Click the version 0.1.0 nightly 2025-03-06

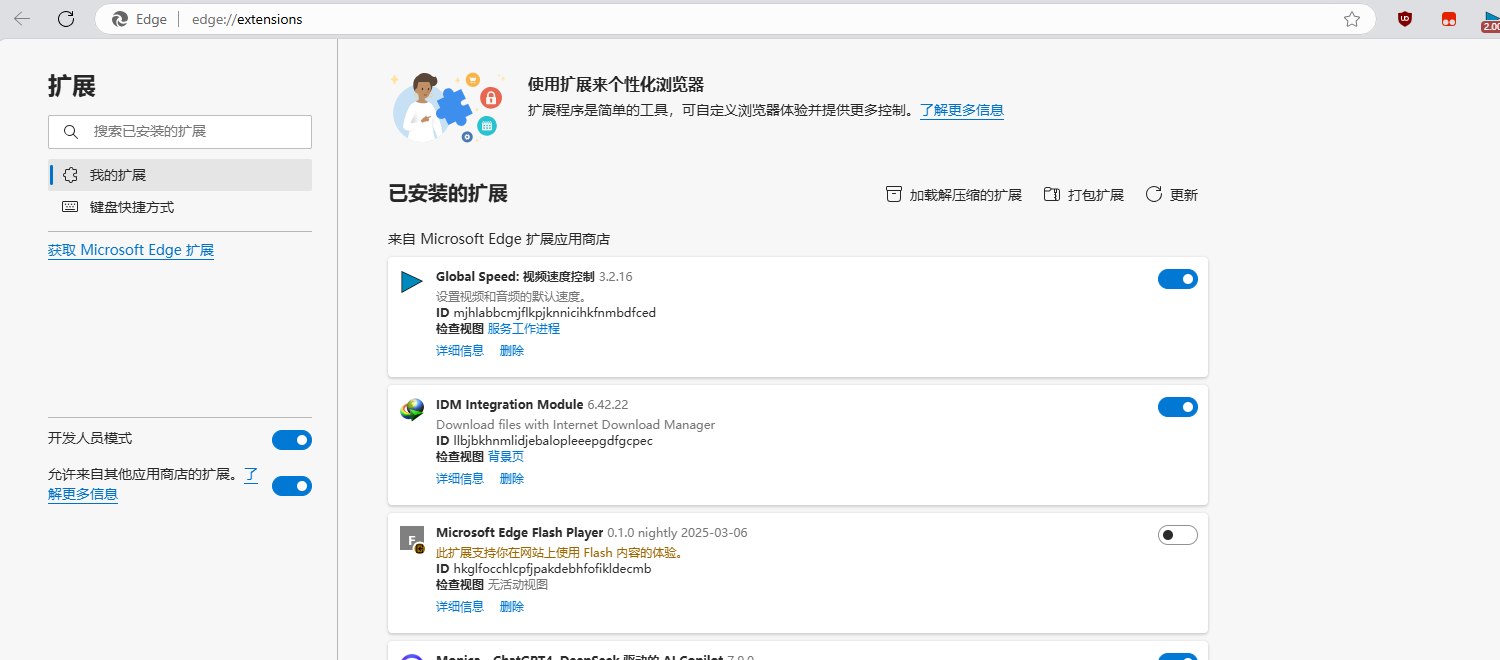[x=678, y=532]
